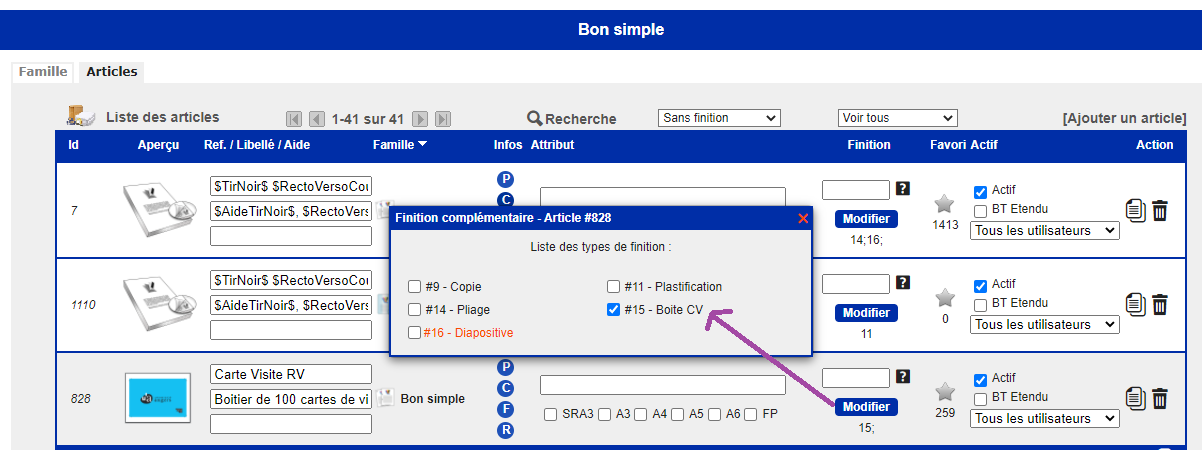The height and width of the screenshot is (450, 1202).
Task: Click the magnifier Recherche icon
Action: click(535, 118)
